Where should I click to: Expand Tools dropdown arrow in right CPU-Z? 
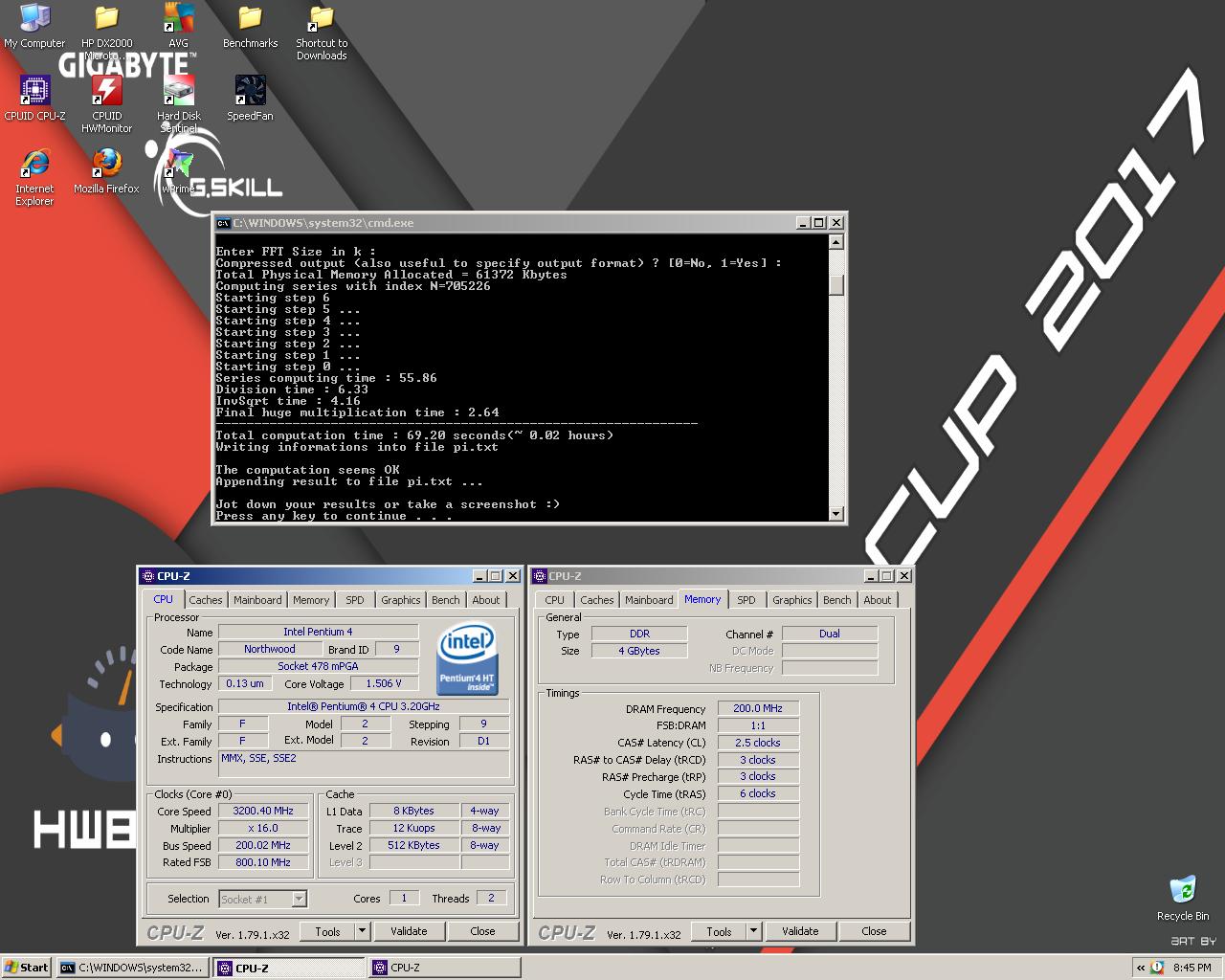point(754,931)
